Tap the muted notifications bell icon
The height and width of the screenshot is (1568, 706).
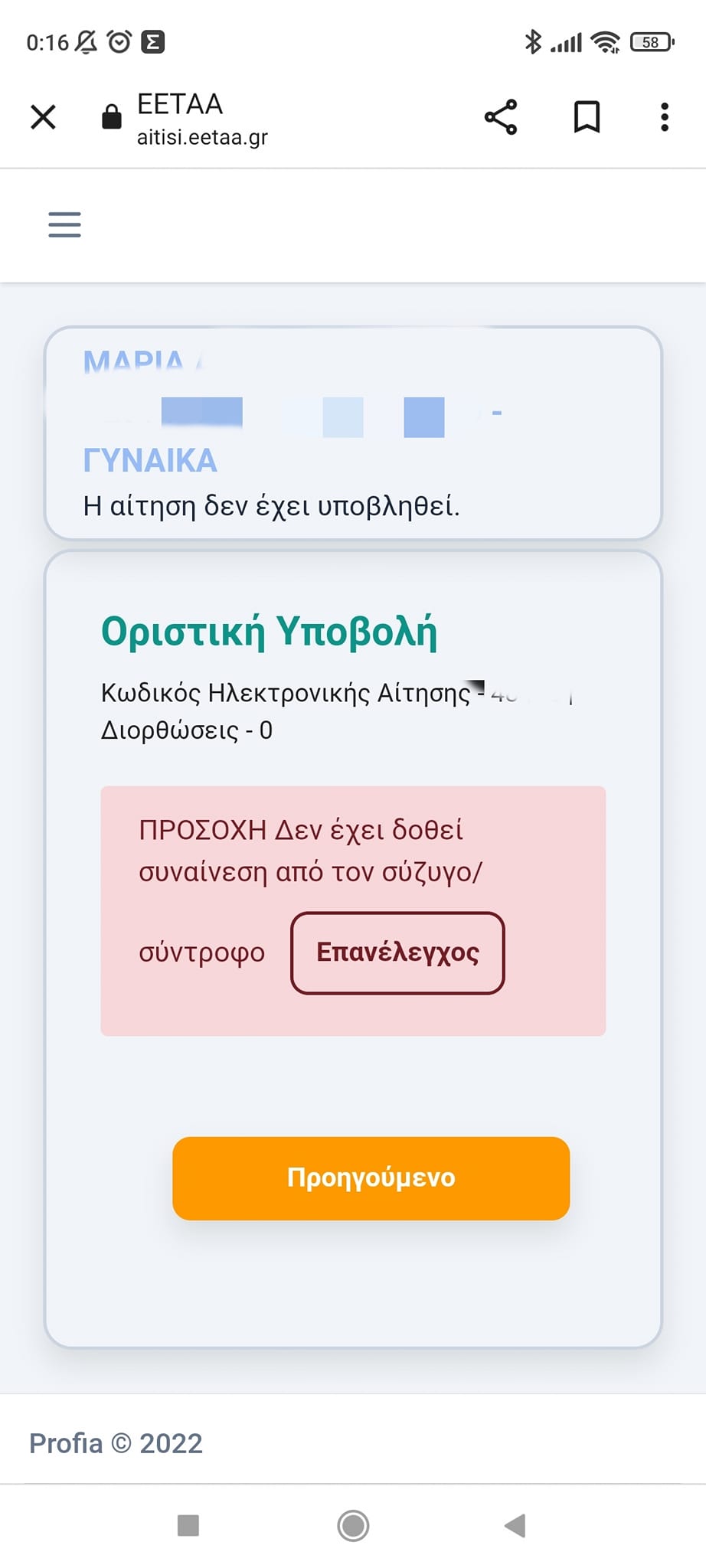click(87, 41)
